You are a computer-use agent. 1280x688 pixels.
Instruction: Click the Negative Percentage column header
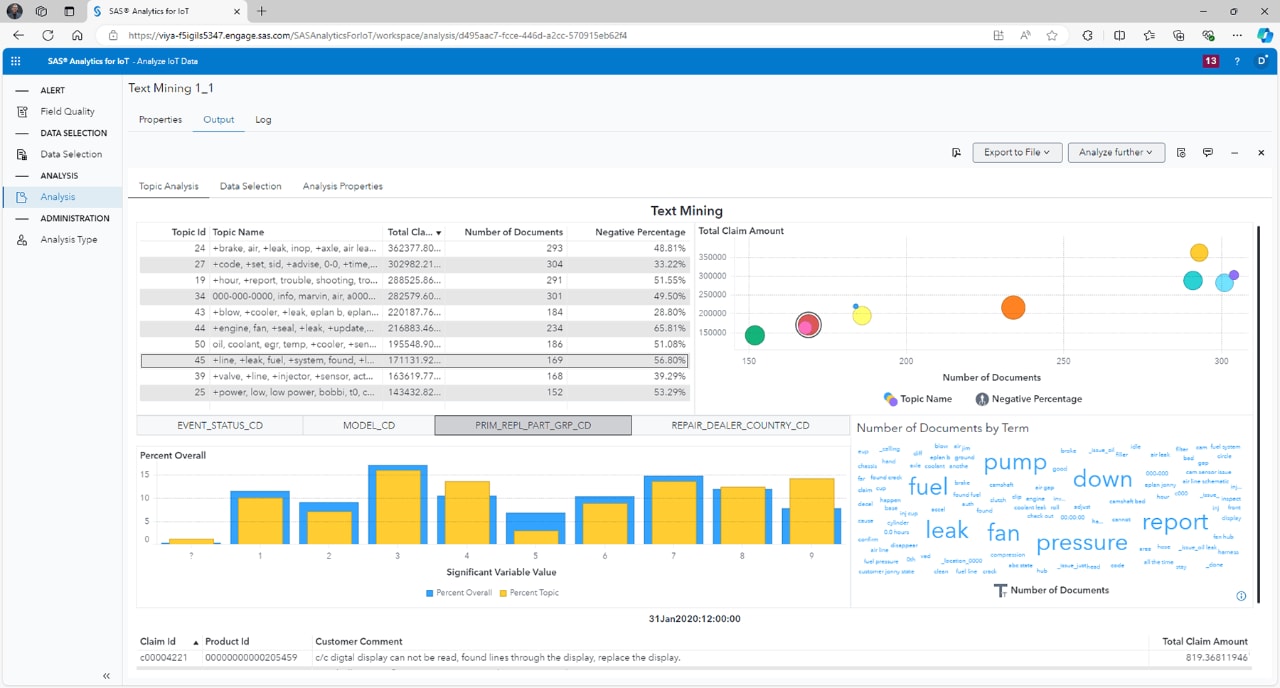point(640,232)
